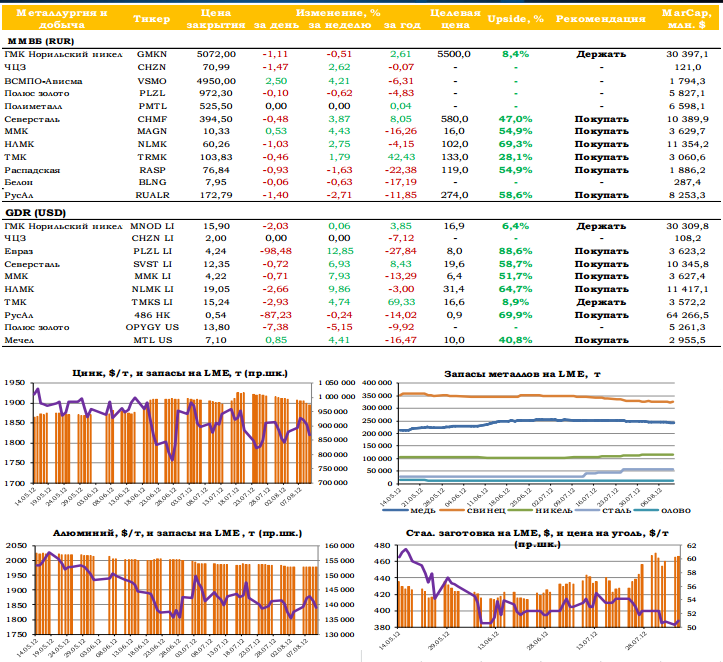Viewport: 723px width, 662px height.
Task: Select the yearly change value 69,33
Action: tap(402, 302)
